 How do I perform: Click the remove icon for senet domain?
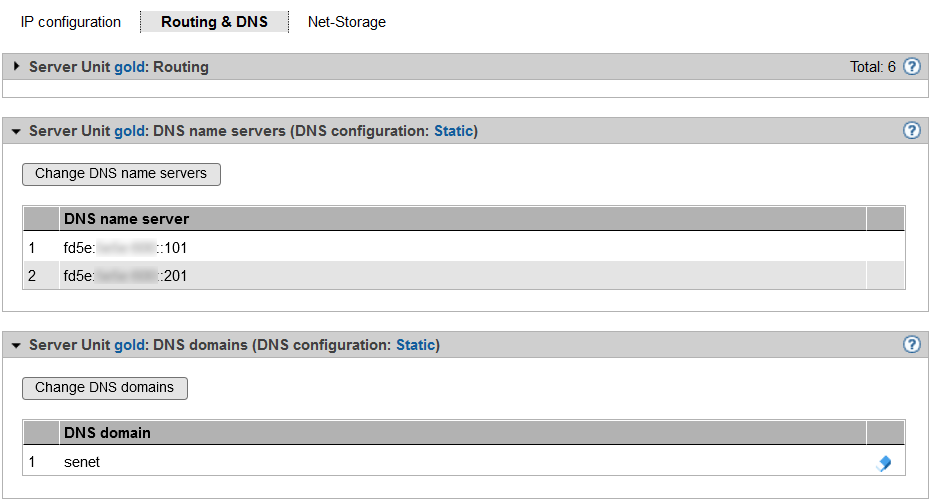tap(884, 463)
